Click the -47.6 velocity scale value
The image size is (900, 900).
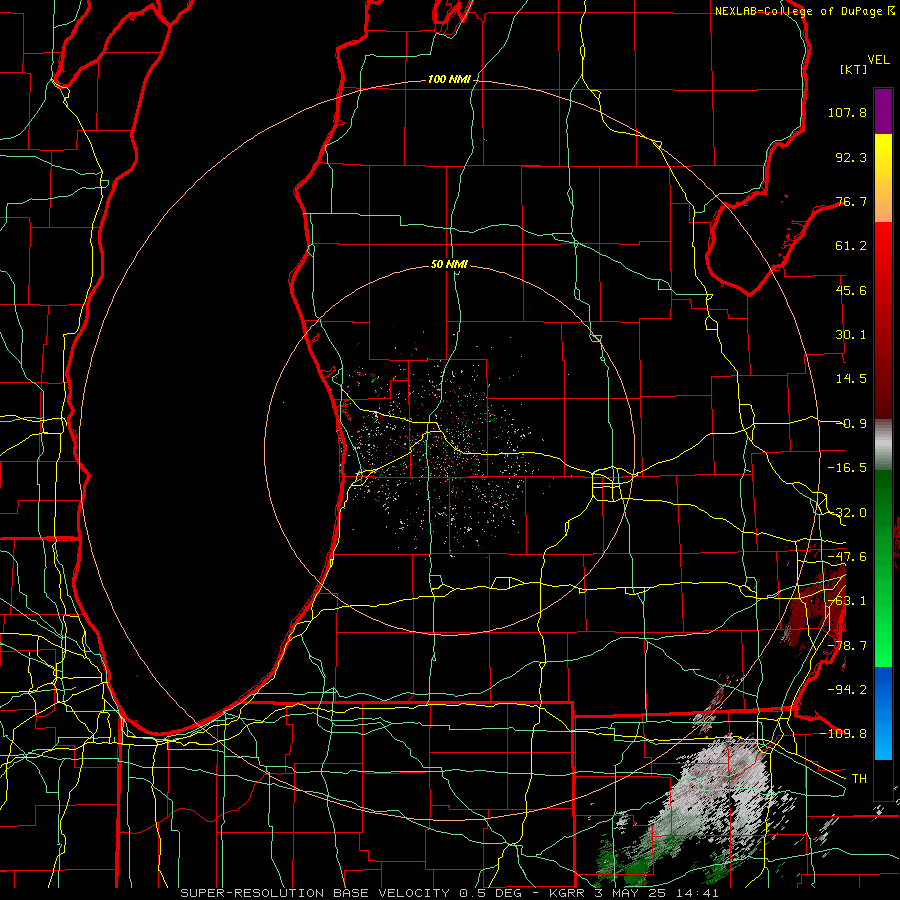[847, 557]
